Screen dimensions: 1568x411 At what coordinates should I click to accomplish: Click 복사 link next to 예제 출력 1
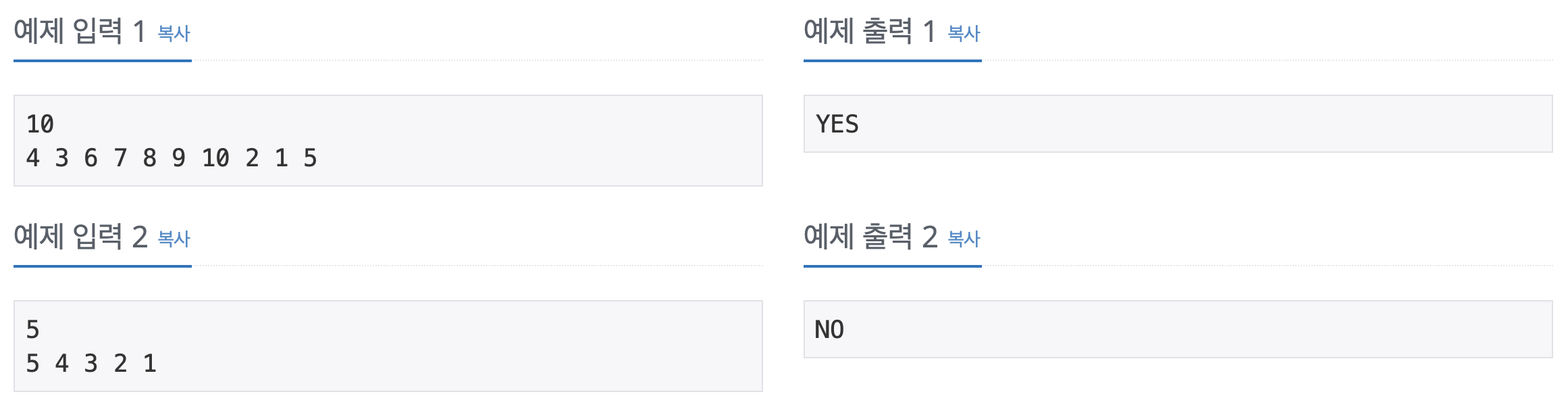964,33
